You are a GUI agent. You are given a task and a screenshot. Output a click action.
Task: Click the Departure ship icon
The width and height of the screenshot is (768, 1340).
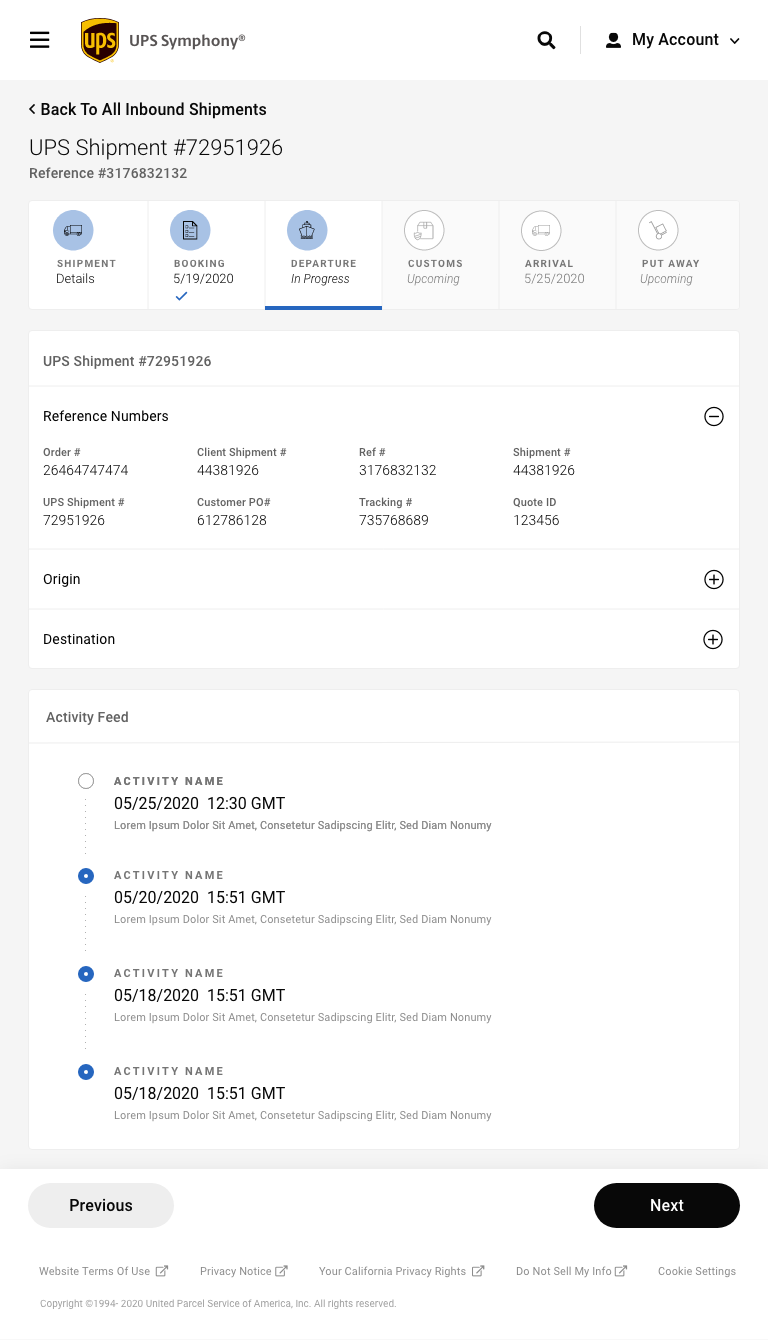[307, 230]
